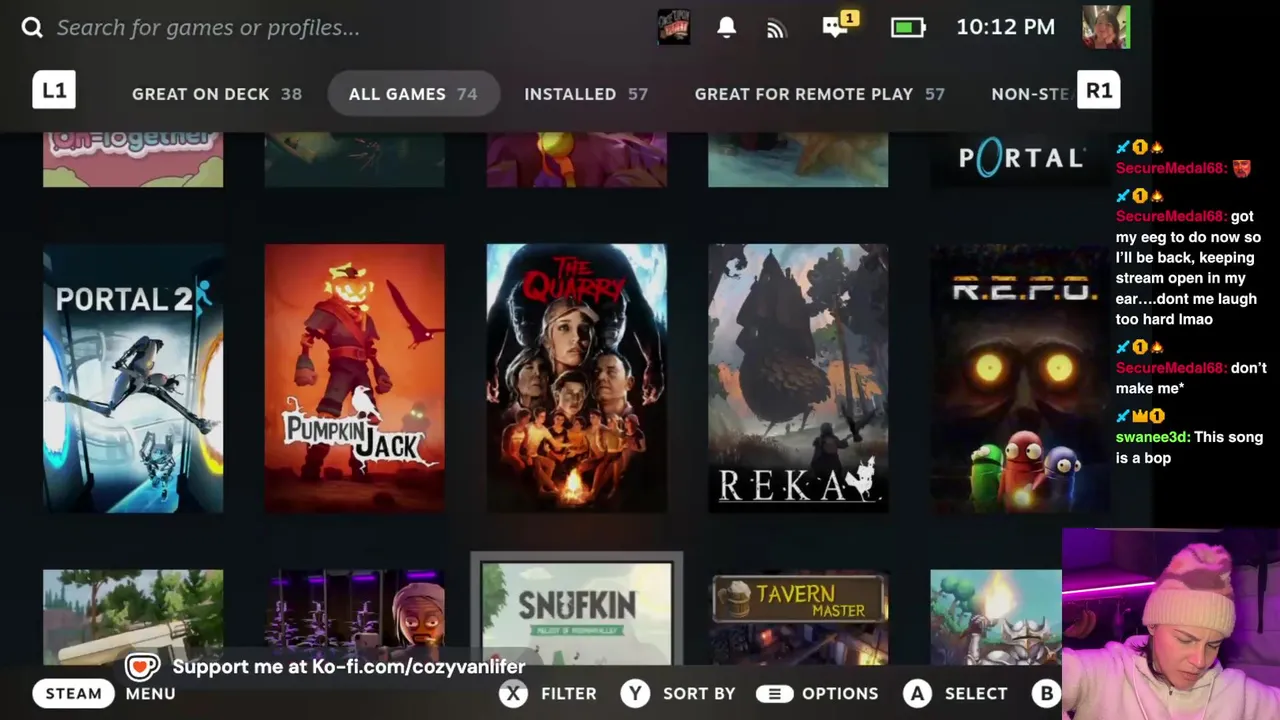Click the X button icon for Filter
This screenshot has width=1280, height=720.
pos(513,693)
